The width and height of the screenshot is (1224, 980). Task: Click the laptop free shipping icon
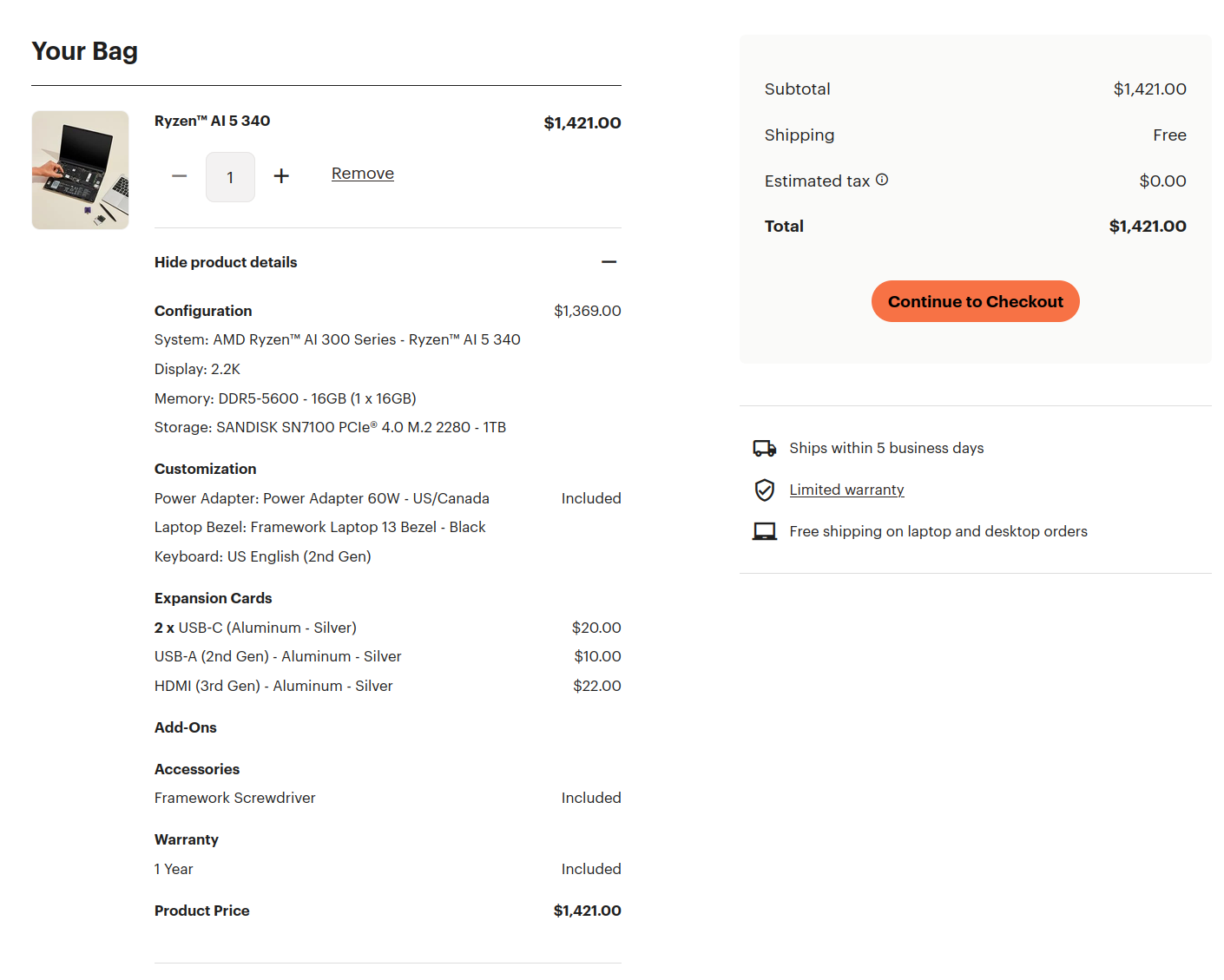764,531
